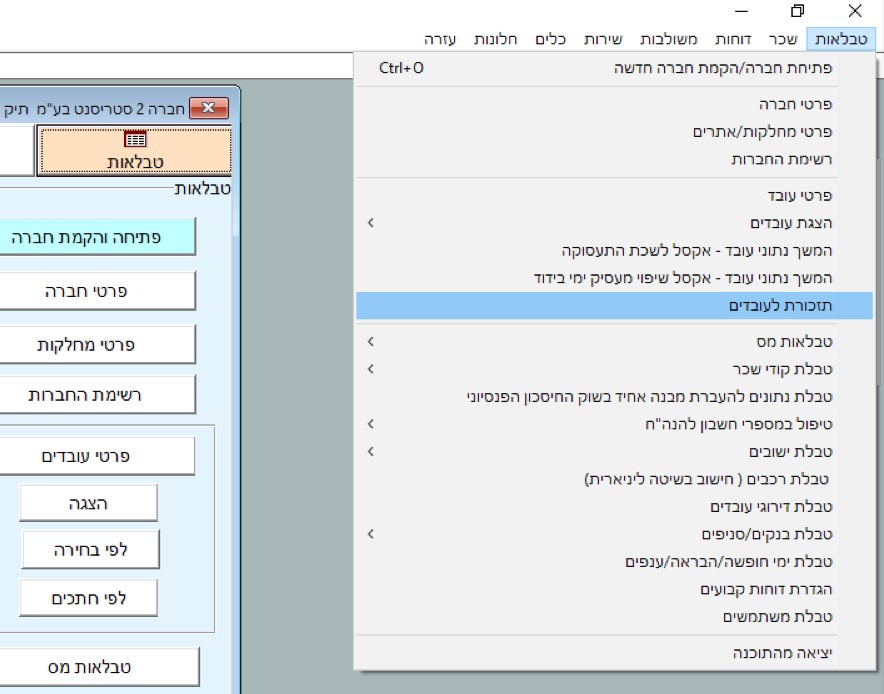Expand the טבלת קודי שכר submenu
884x694 pixels.
click(x=615, y=369)
